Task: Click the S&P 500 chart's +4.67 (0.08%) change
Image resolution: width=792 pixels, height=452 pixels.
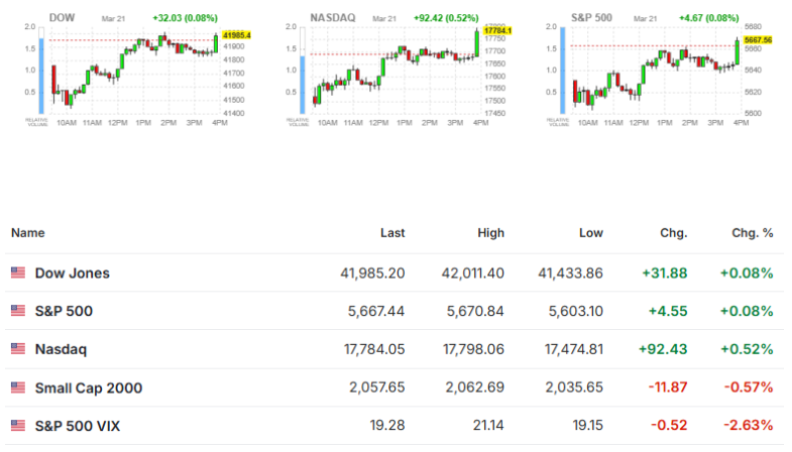Action: click(x=709, y=18)
